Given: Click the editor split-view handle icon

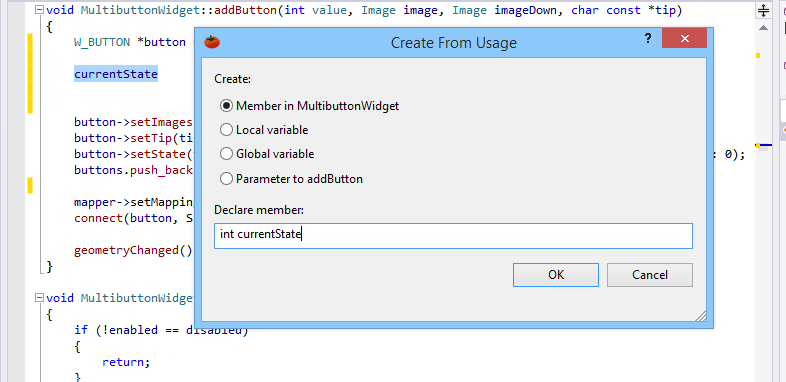Looking at the screenshot, I should (x=763, y=11).
